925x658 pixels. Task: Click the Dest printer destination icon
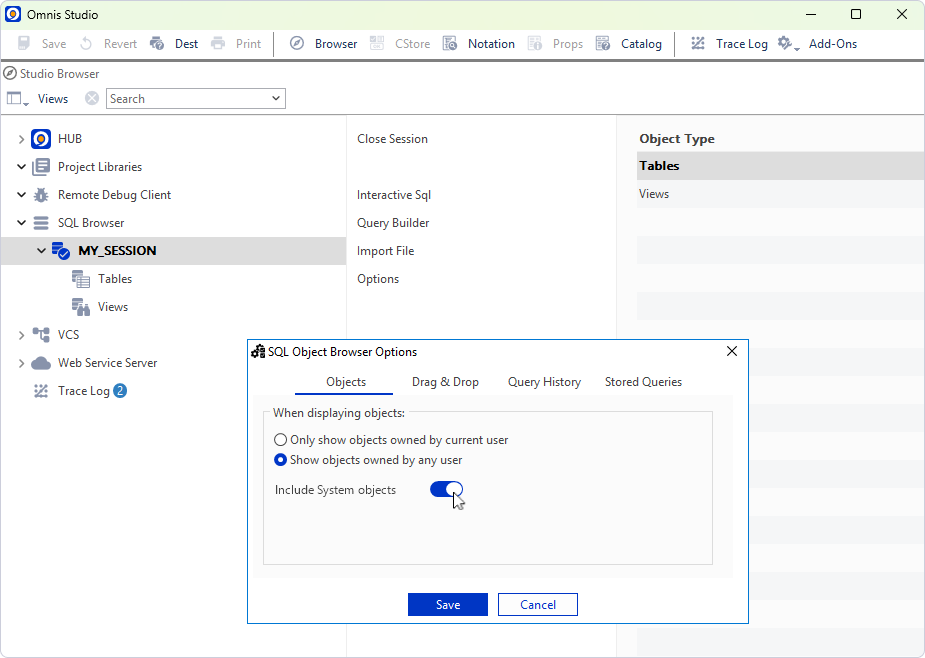tap(157, 44)
